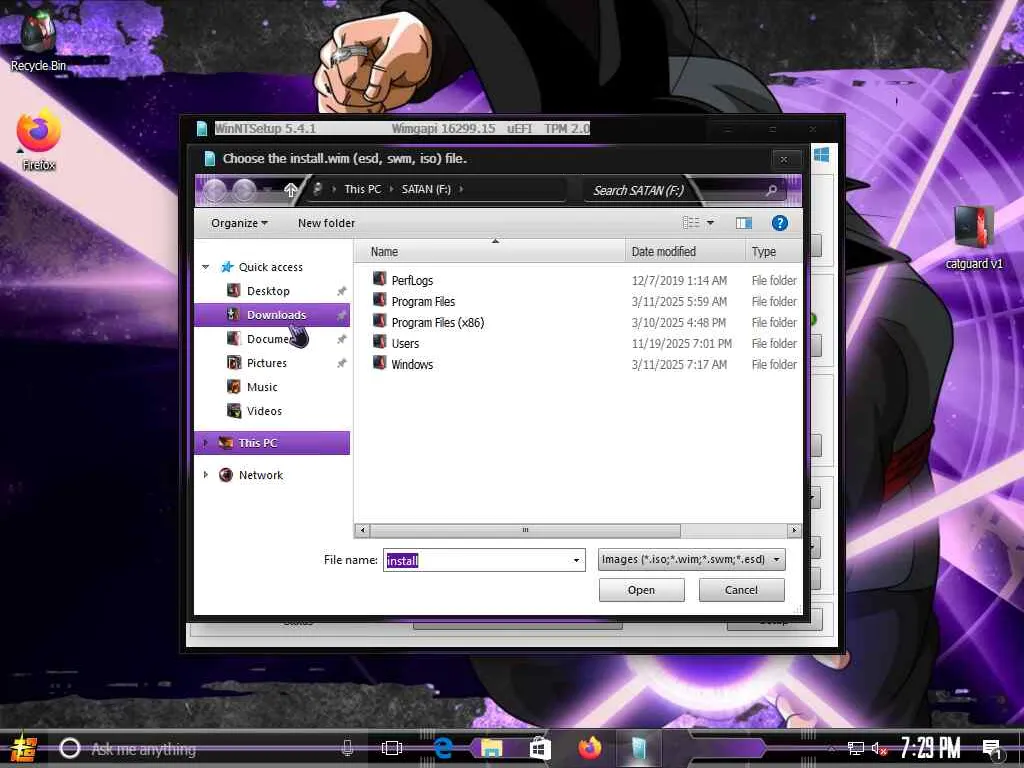Click the scrollbar left arrow

tap(362, 530)
